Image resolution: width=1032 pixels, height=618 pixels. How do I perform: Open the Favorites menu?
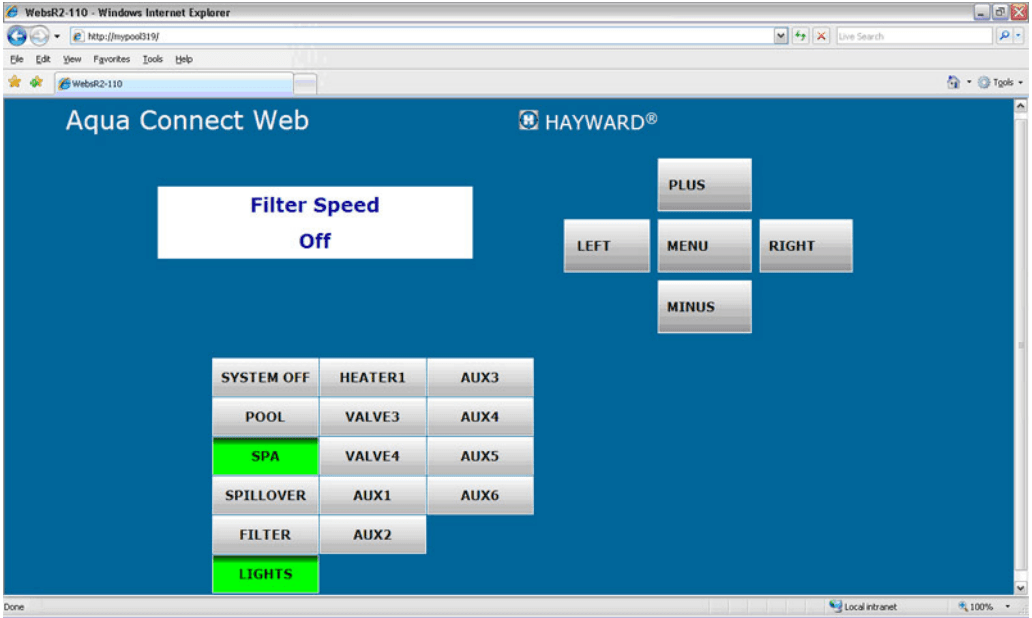pyautogui.click(x=111, y=59)
